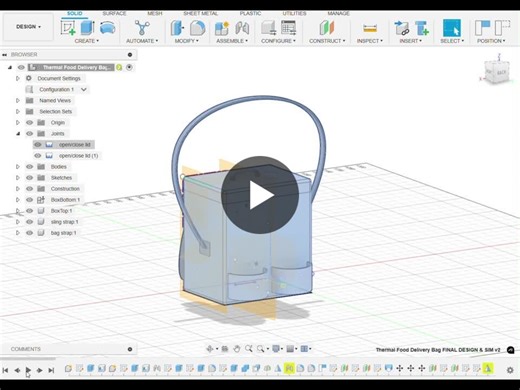Expand the Selection Sets folder
This screenshot has width=520, height=390.
(x=18, y=111)
